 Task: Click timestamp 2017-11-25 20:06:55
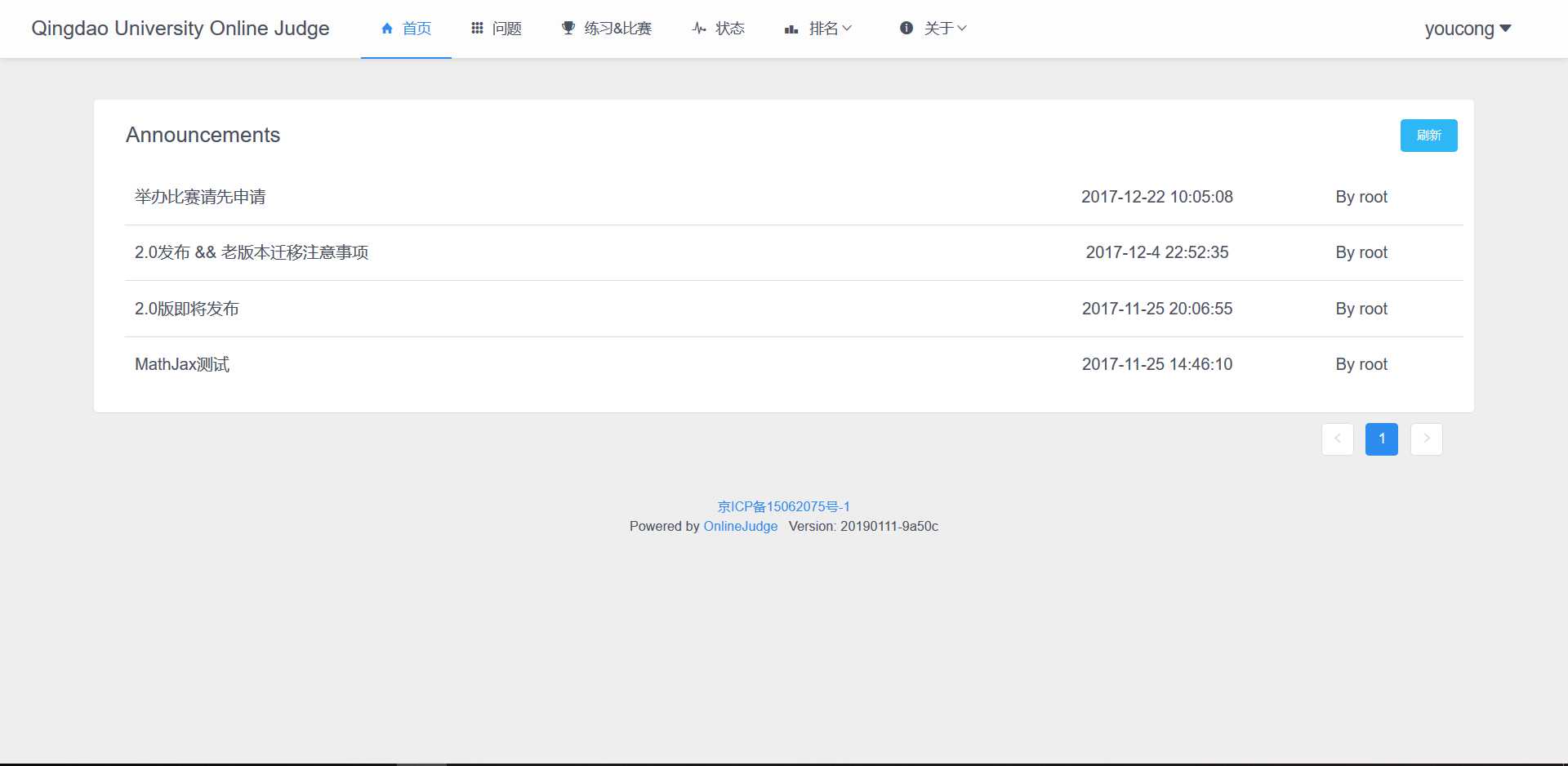[1157, 309]
